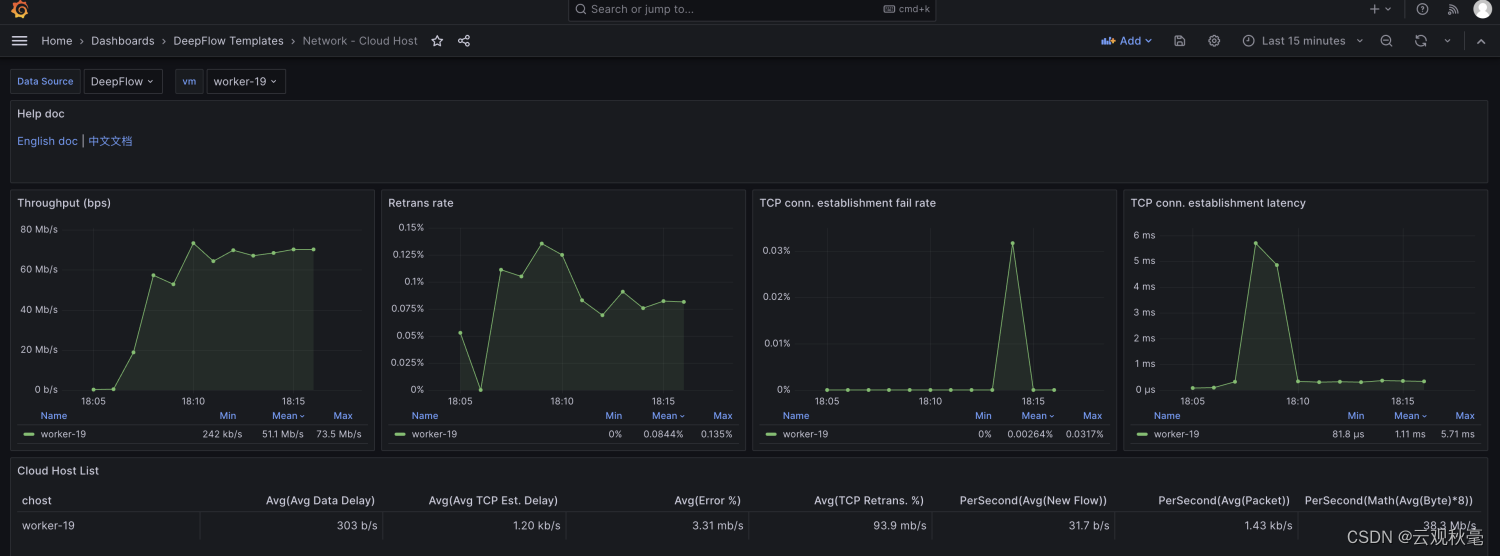Sort table by Avg(TCP Retrans. %)
The image size is (1500, 556).
click(869, 500)
